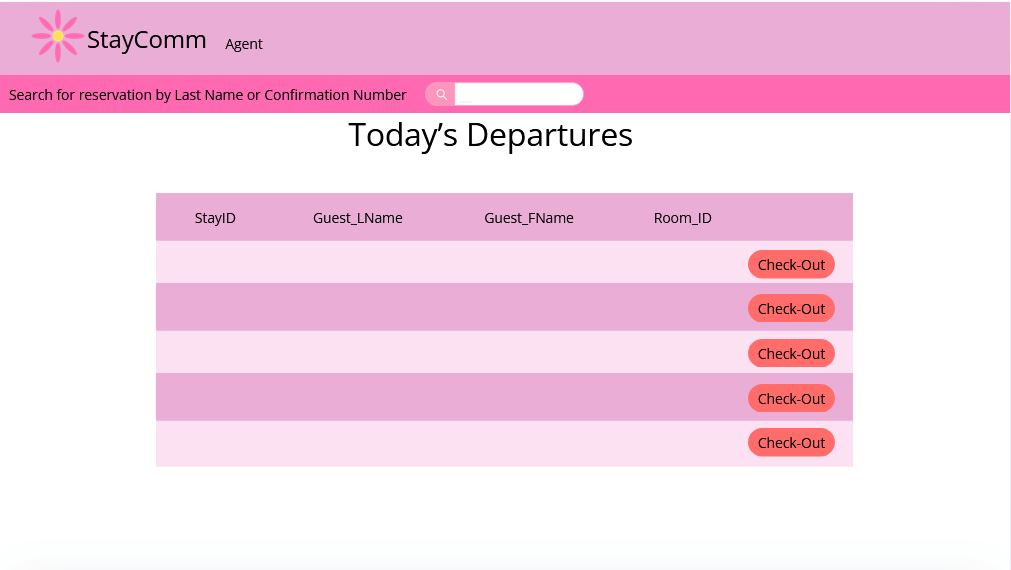Viewport: 1011px width, 570px height.
Task: Hit Check-Out button in third row
Action: click(x=791, y=354)
